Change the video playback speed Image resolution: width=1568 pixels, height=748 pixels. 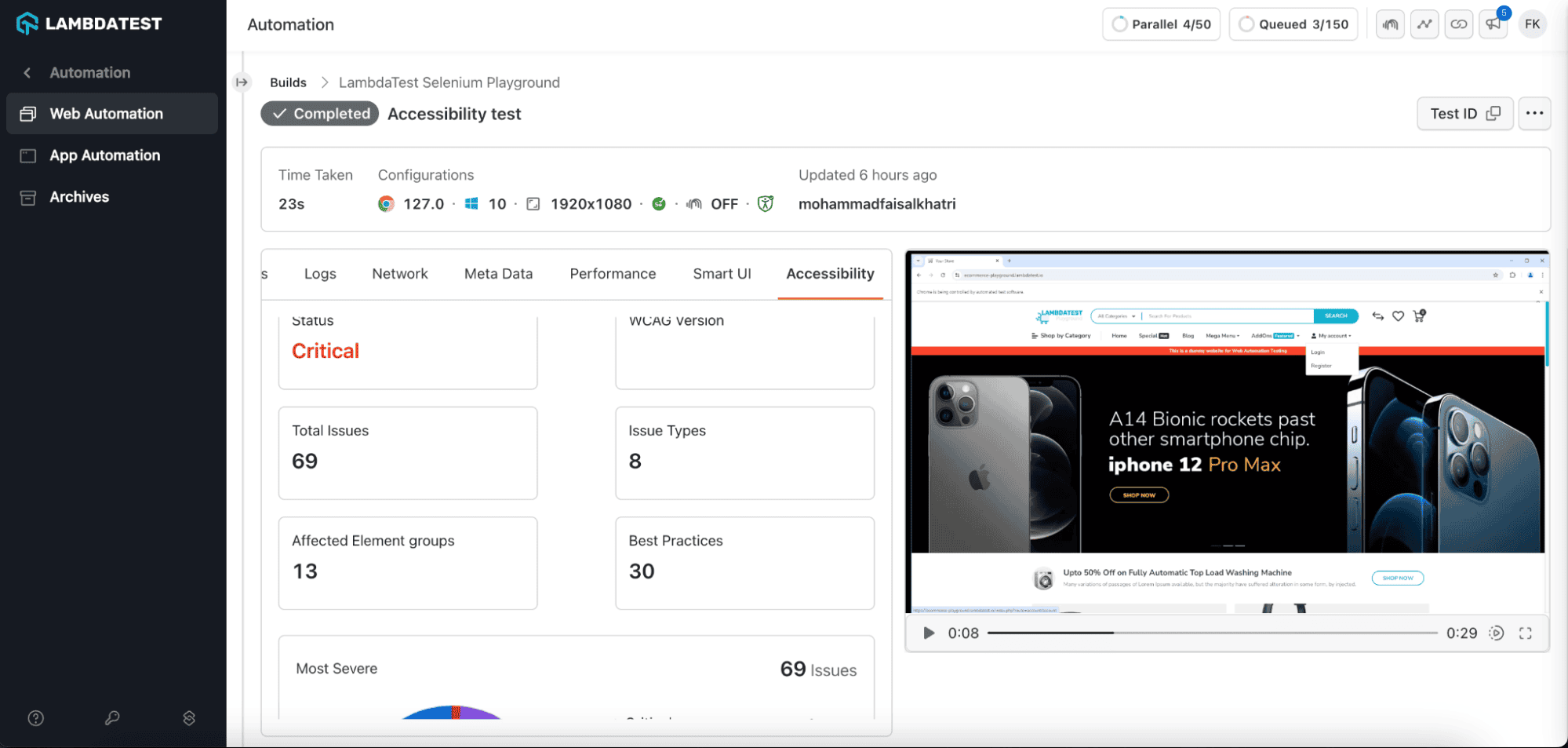1497,633
